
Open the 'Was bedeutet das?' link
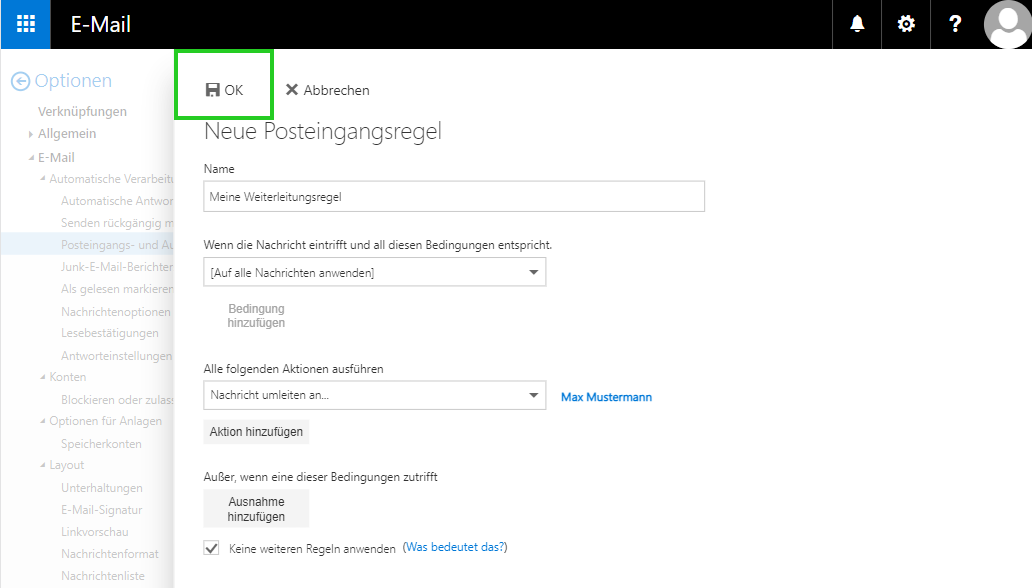(455, 547)
